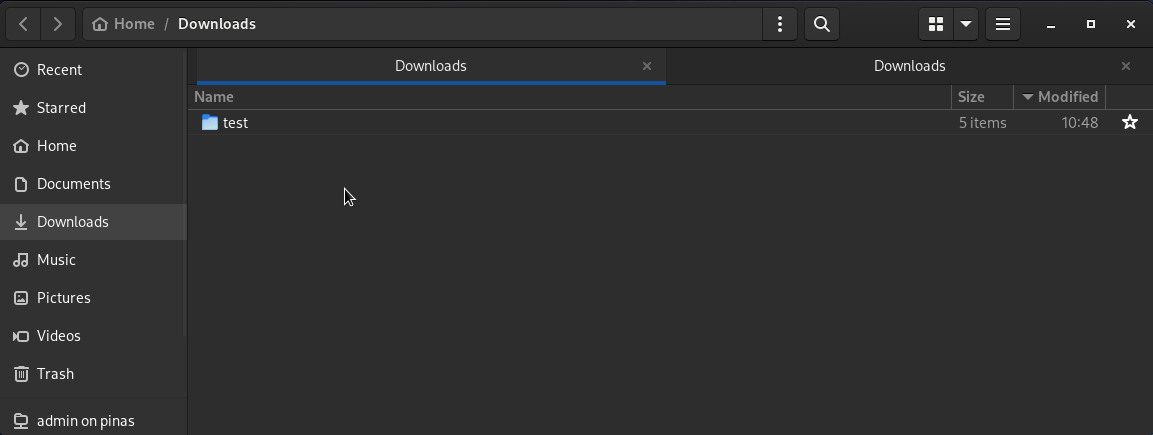Open Starred in the sidebar

[x=93, y=108]
